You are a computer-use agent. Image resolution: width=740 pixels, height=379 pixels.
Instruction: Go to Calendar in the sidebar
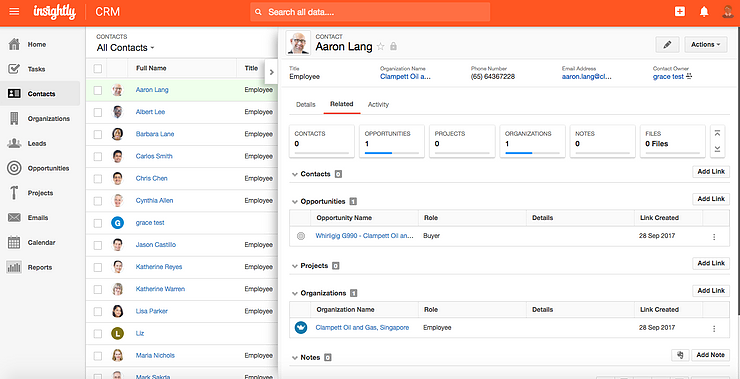pyautogui.click(x=40, y=243)
